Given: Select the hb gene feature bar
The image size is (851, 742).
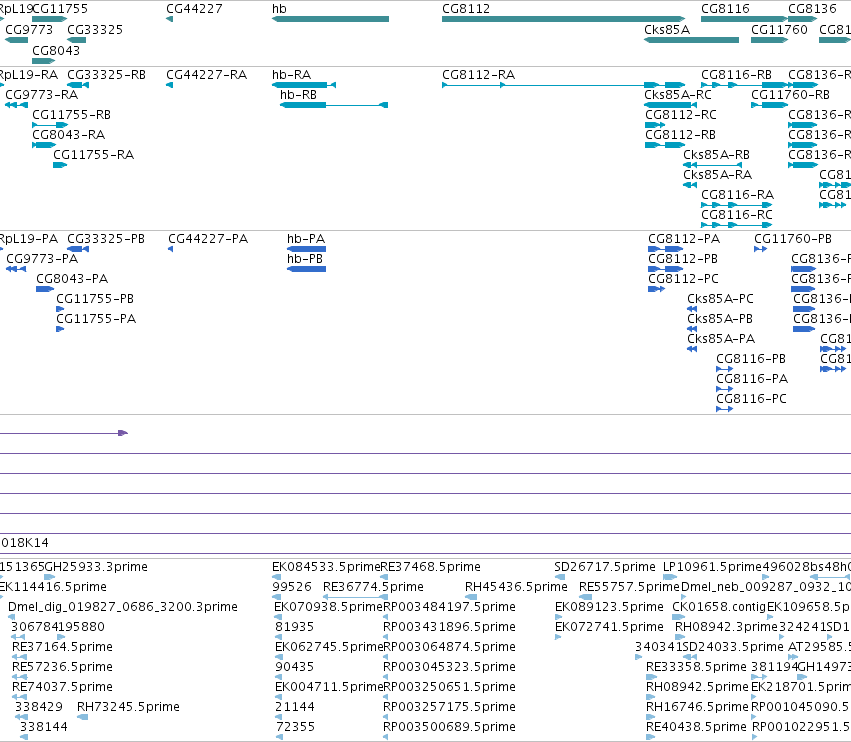Looking at the screenshot, I should (331, 19).
